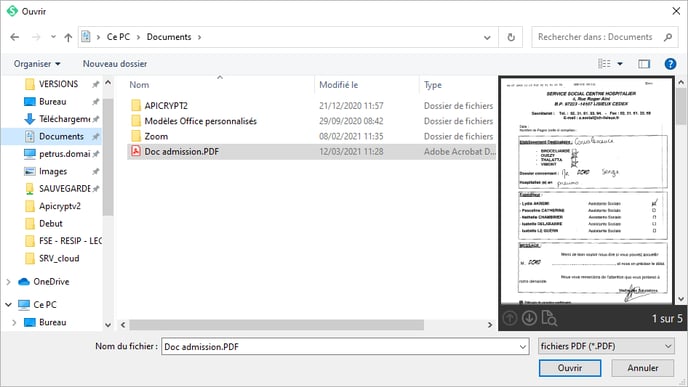Open the Debut sidebar folder
The width and height of the screenshot is (688, 387).
point(51,223)
